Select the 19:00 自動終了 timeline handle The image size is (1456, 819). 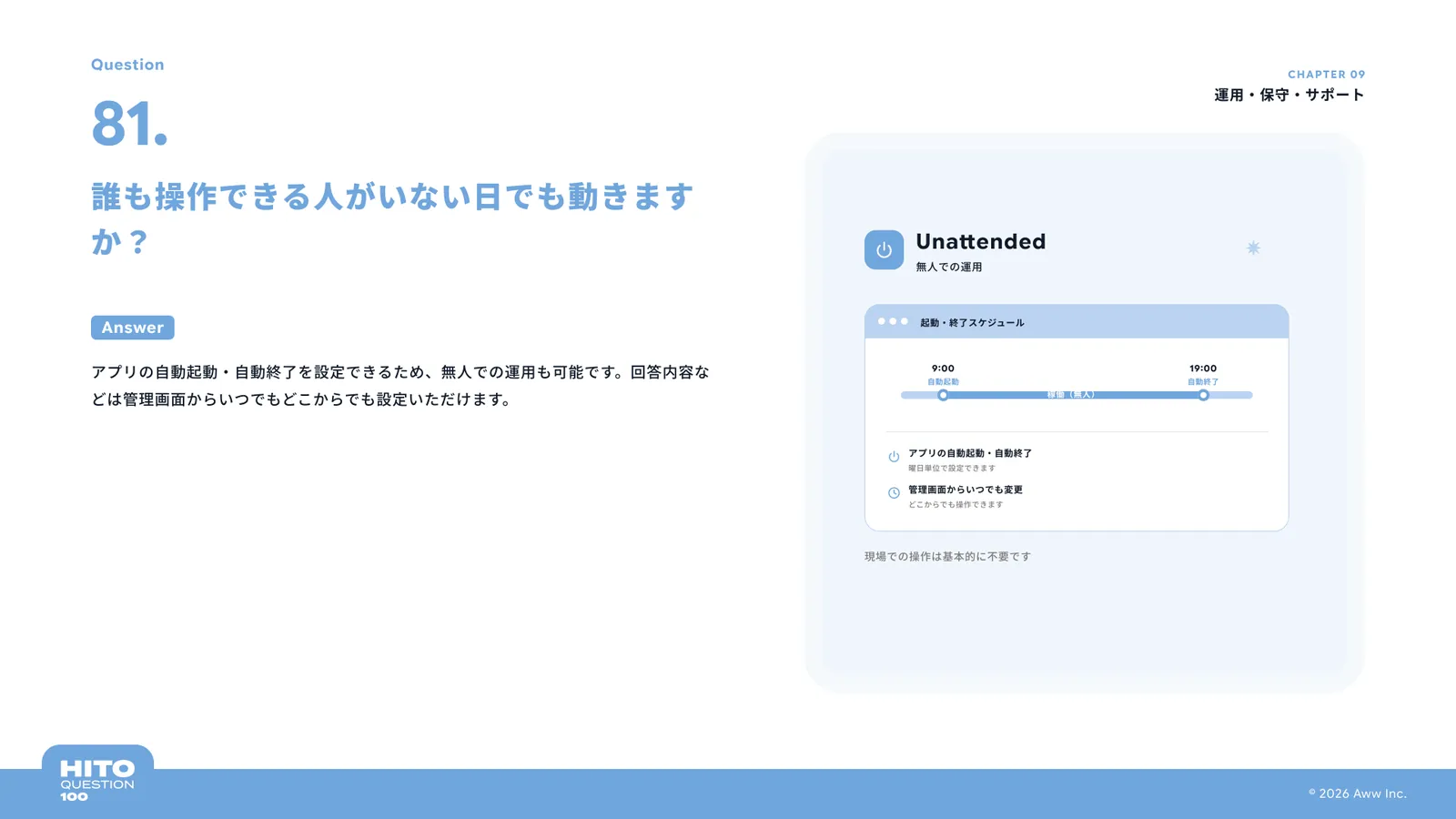pos(1203,395)
